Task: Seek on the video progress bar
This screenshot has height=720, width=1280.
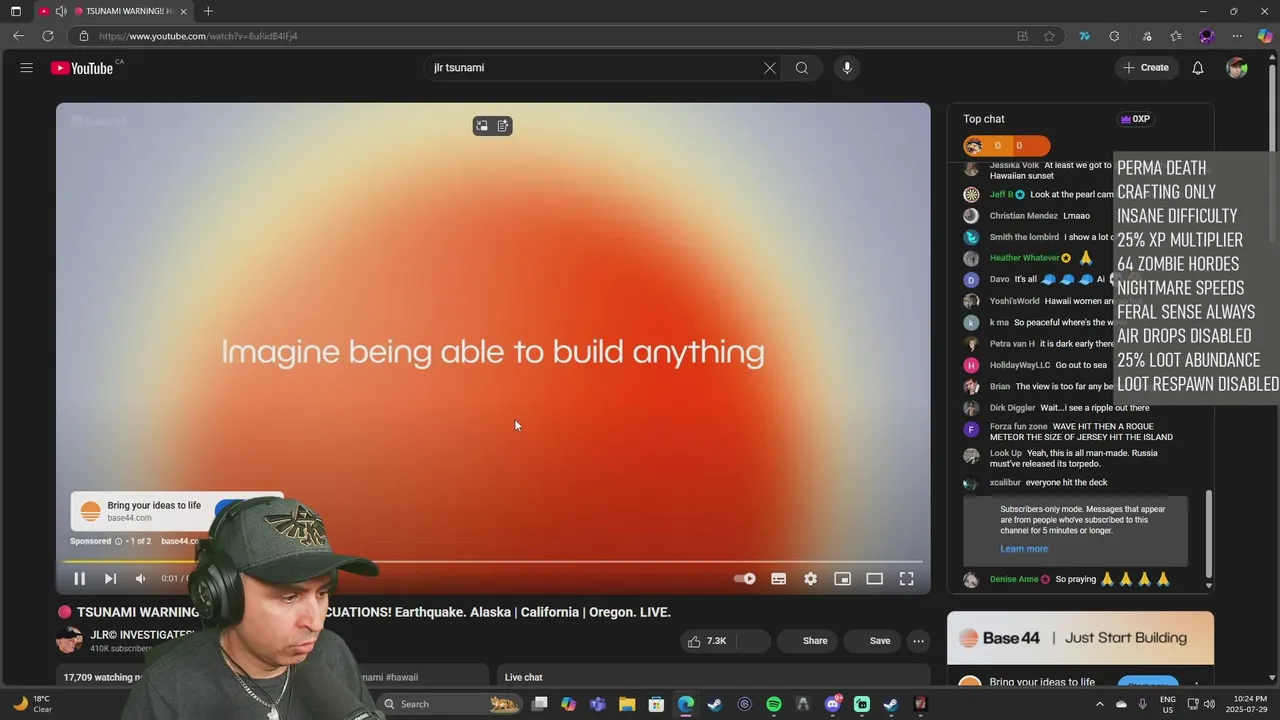Action: [492, 561]
